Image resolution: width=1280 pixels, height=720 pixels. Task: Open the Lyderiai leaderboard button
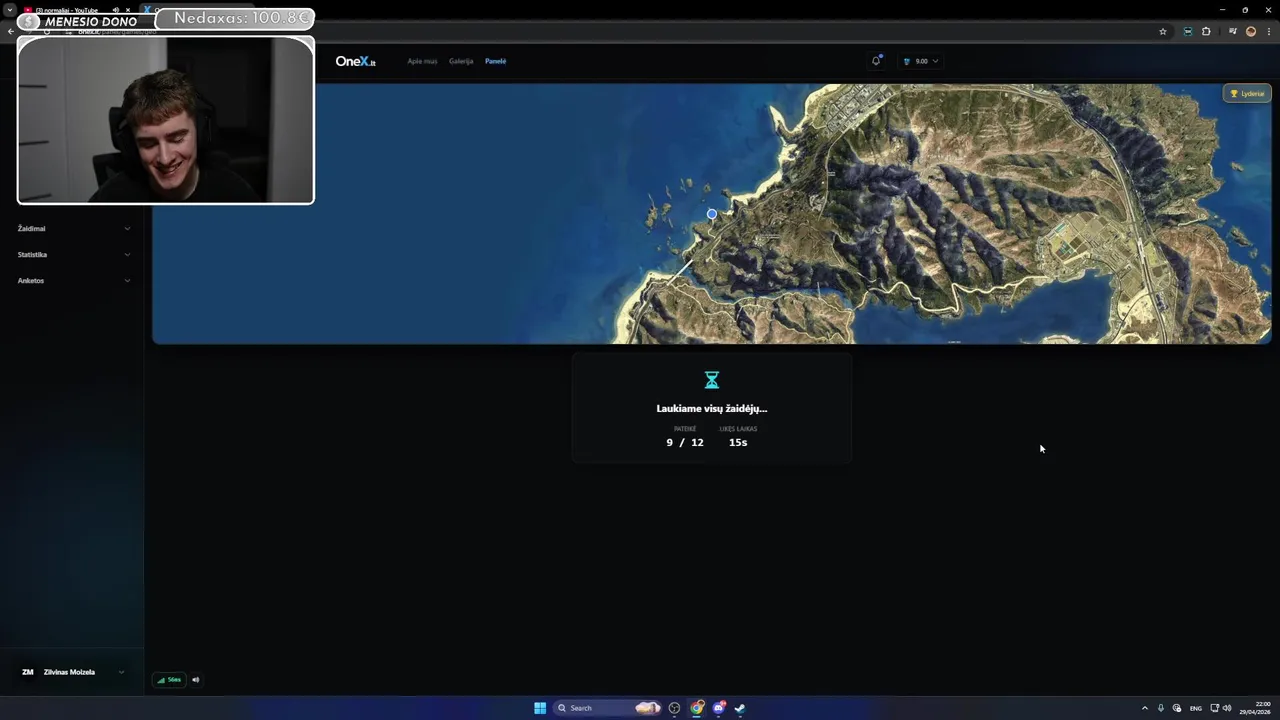coord(1247,93)
